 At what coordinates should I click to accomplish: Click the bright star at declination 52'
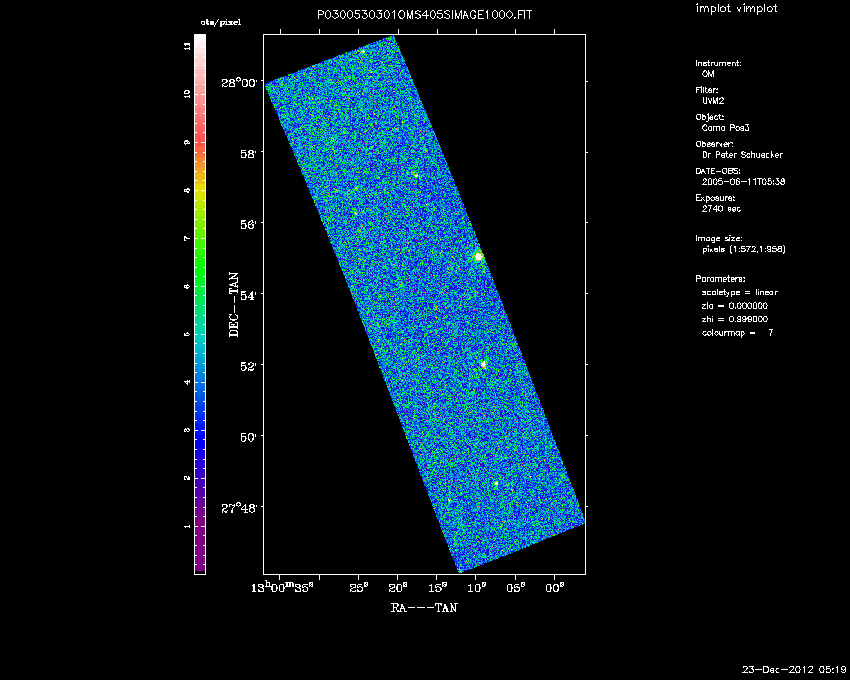point(484,364)
